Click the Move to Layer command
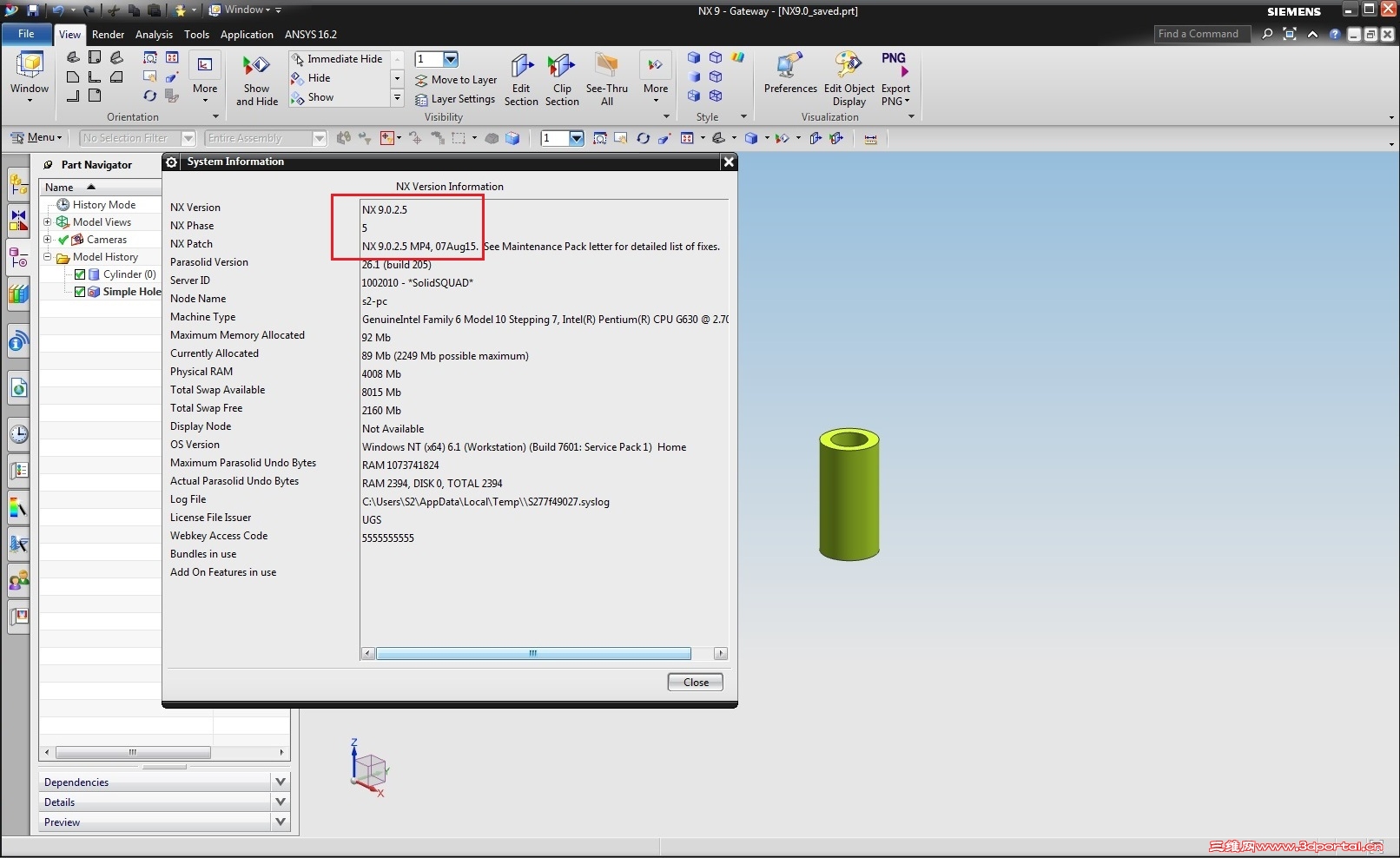Image resolution: width=1400 pixels, height=858 pixels. click(x=456, y=80)
